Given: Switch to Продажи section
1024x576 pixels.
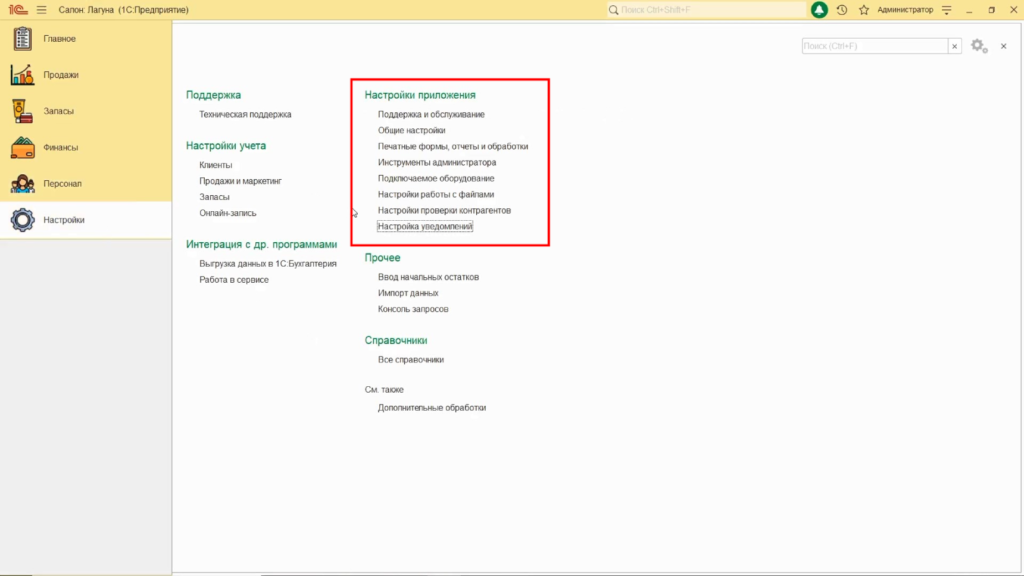Looking at the screenshot, I should pyautogui.click(x=61, y=74).
